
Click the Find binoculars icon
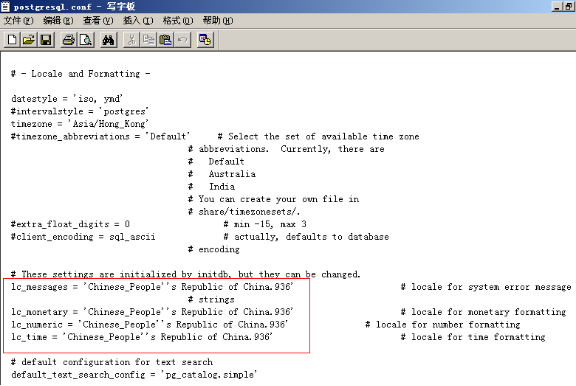coord(109,40)
